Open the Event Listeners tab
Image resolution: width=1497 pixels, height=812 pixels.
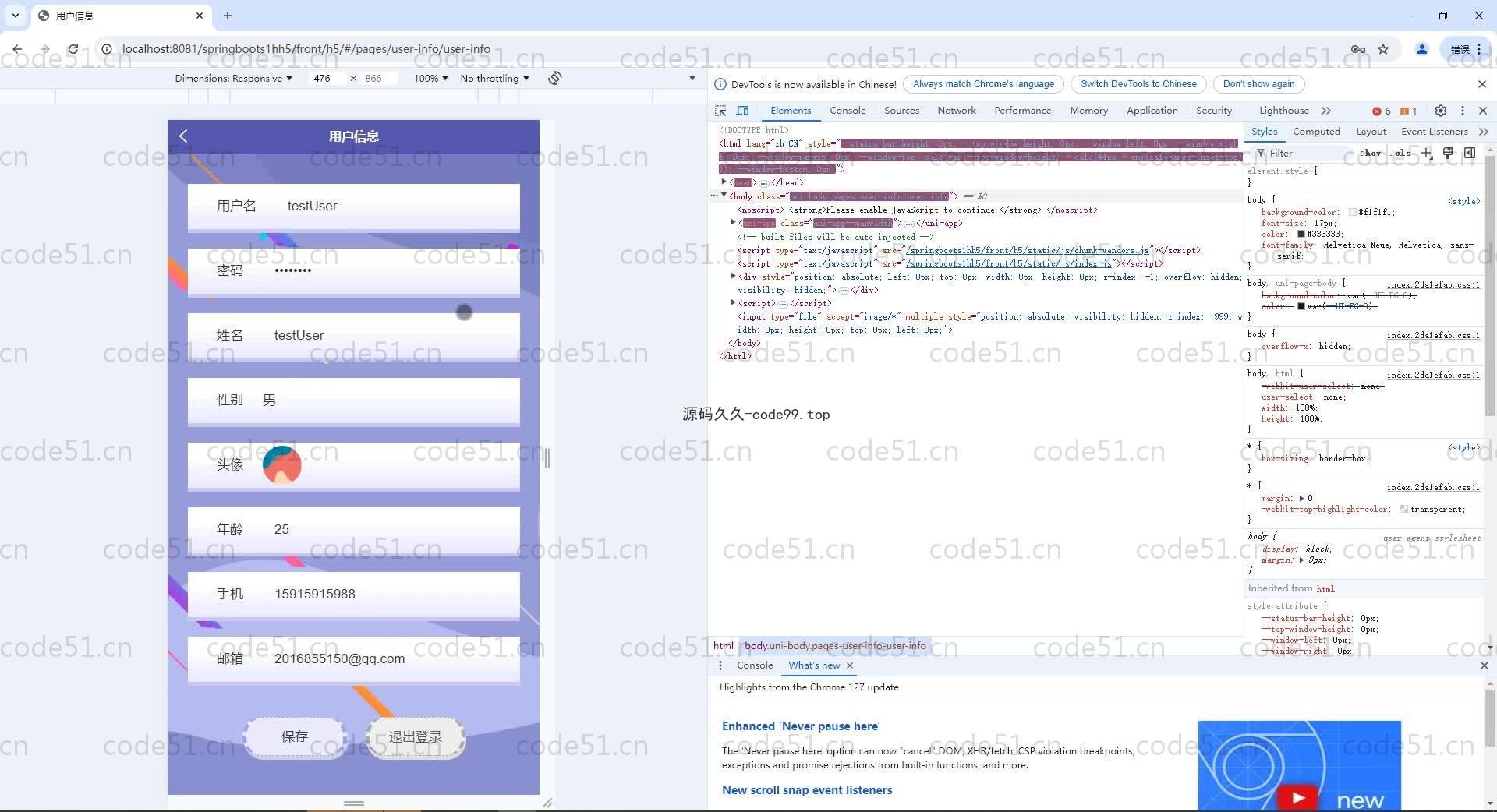[1434, 132]
